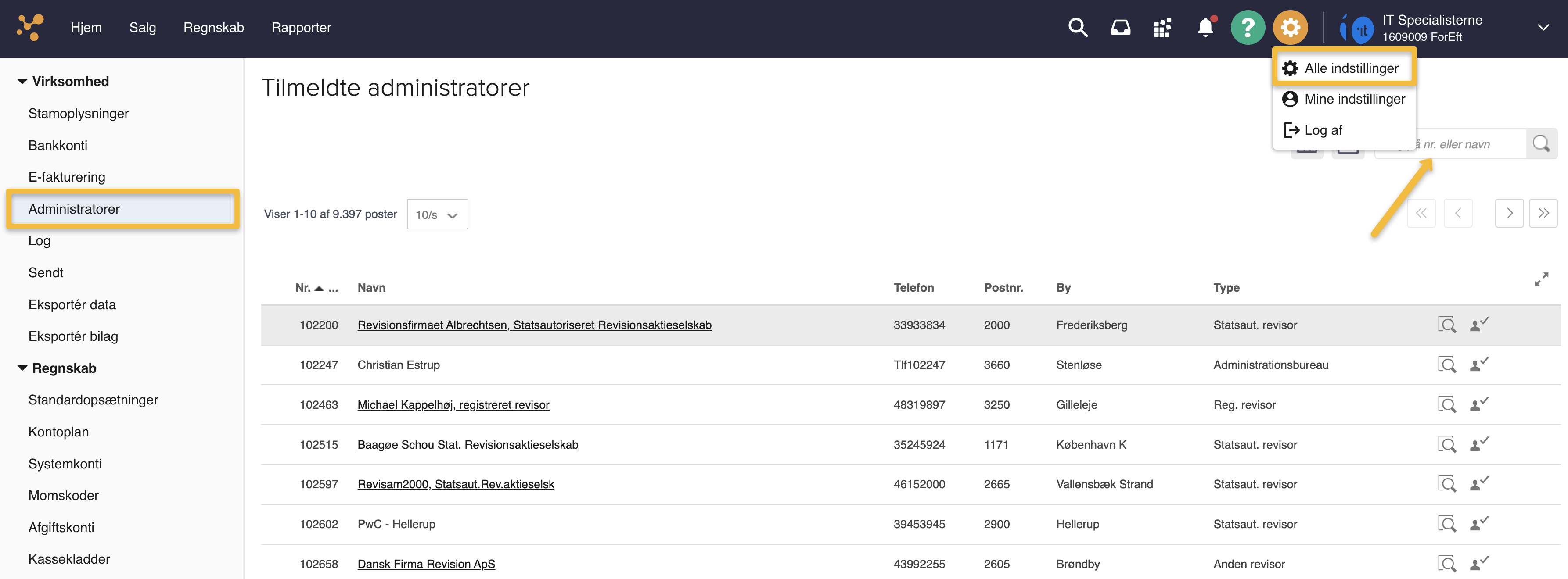This screenshot has width=1568, height=579.
Task: Click the e-conomic logo
Action: pos(30,27)
